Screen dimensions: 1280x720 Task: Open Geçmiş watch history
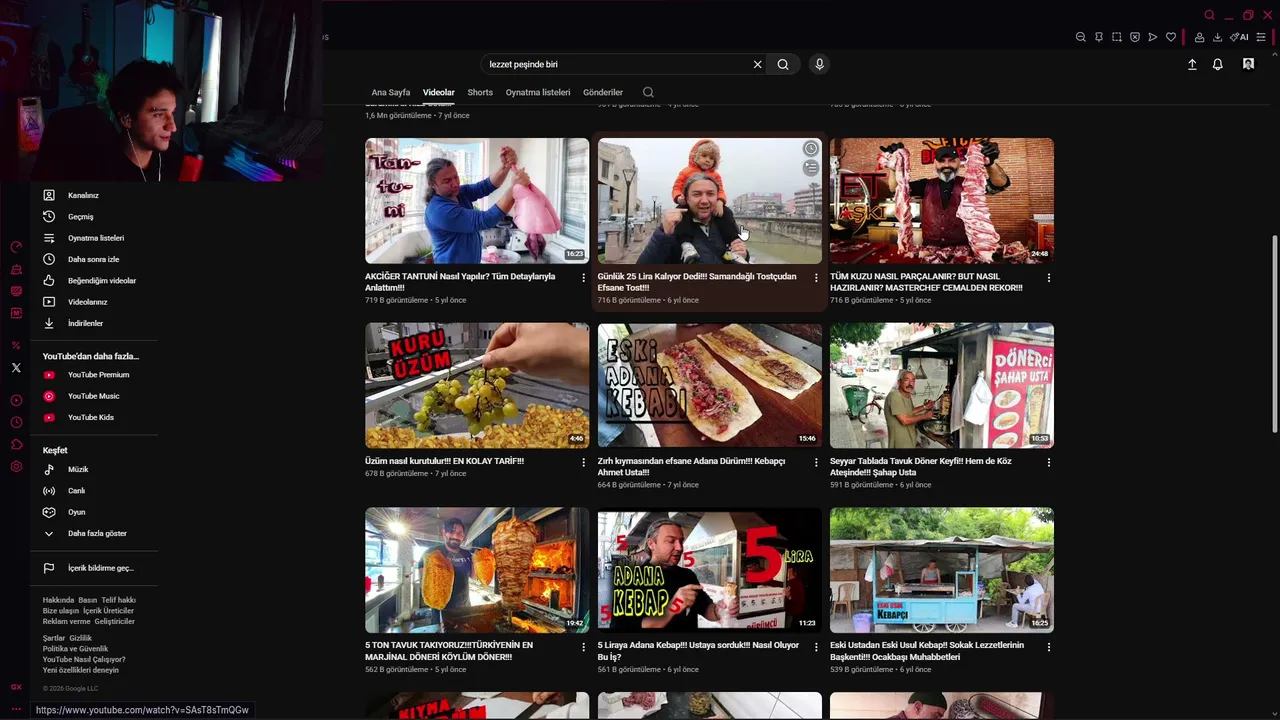[x=93, y=217]
